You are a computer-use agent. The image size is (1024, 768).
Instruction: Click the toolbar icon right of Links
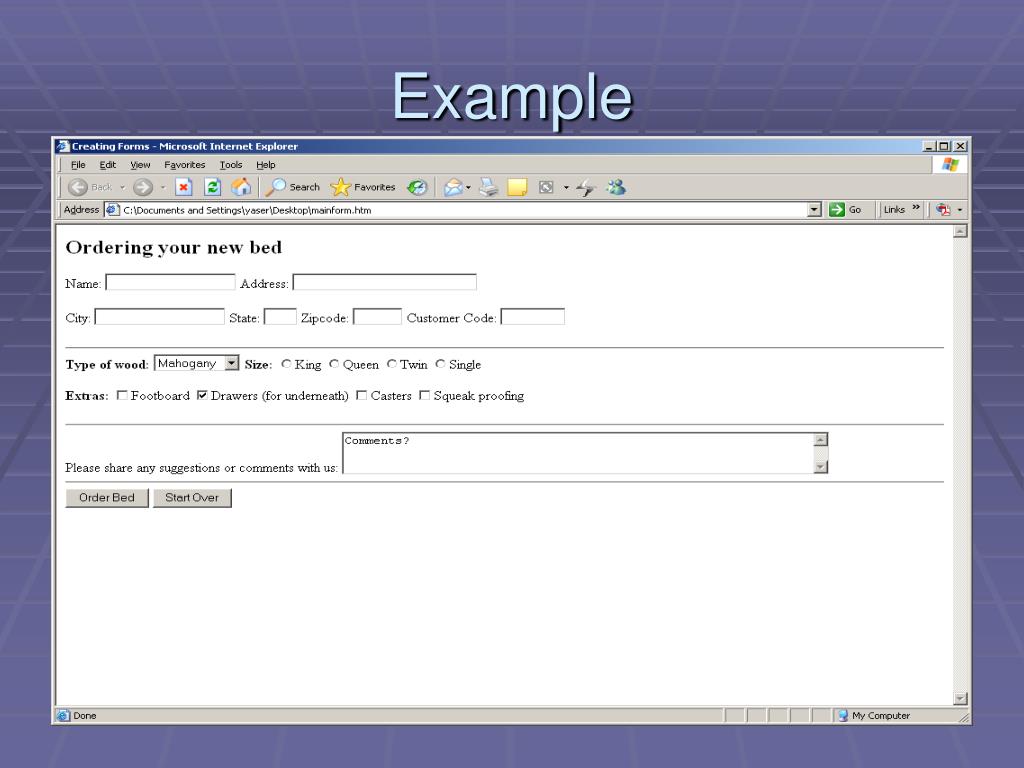942,210
